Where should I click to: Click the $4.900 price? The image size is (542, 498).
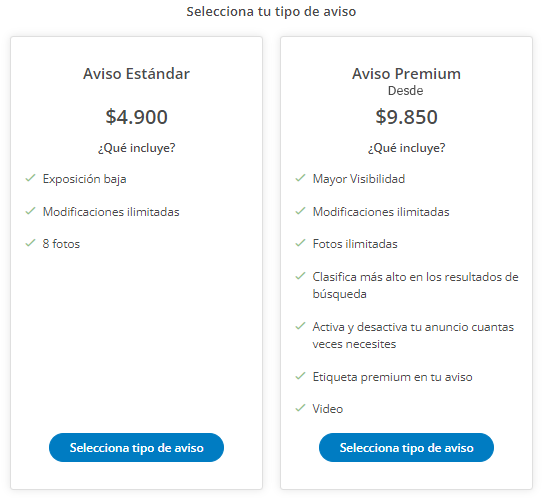[x=137, y=116]
